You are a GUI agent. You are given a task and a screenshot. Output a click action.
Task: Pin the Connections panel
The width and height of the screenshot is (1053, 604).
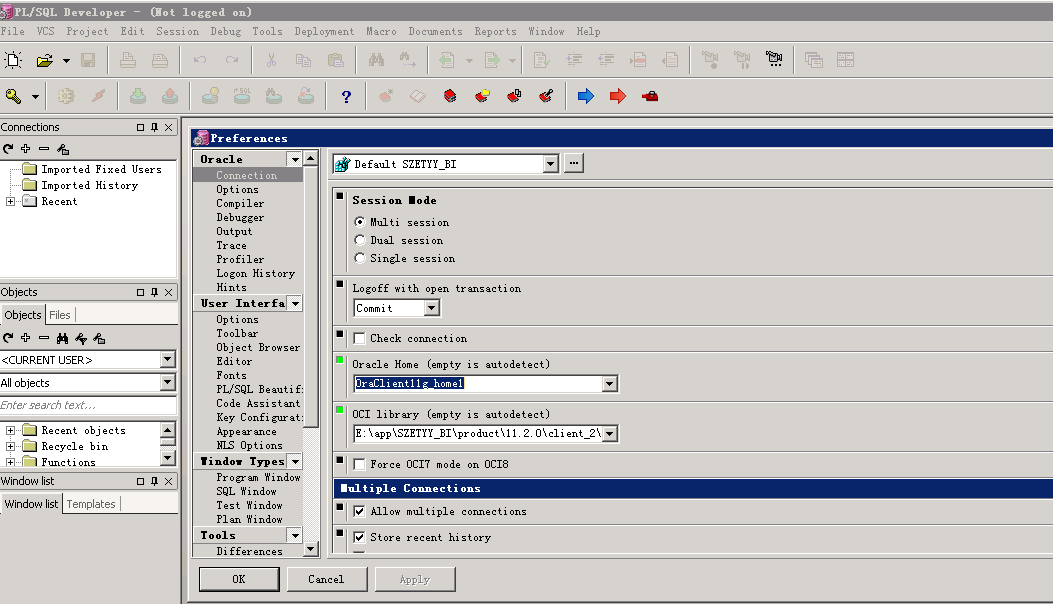(154, 127)
